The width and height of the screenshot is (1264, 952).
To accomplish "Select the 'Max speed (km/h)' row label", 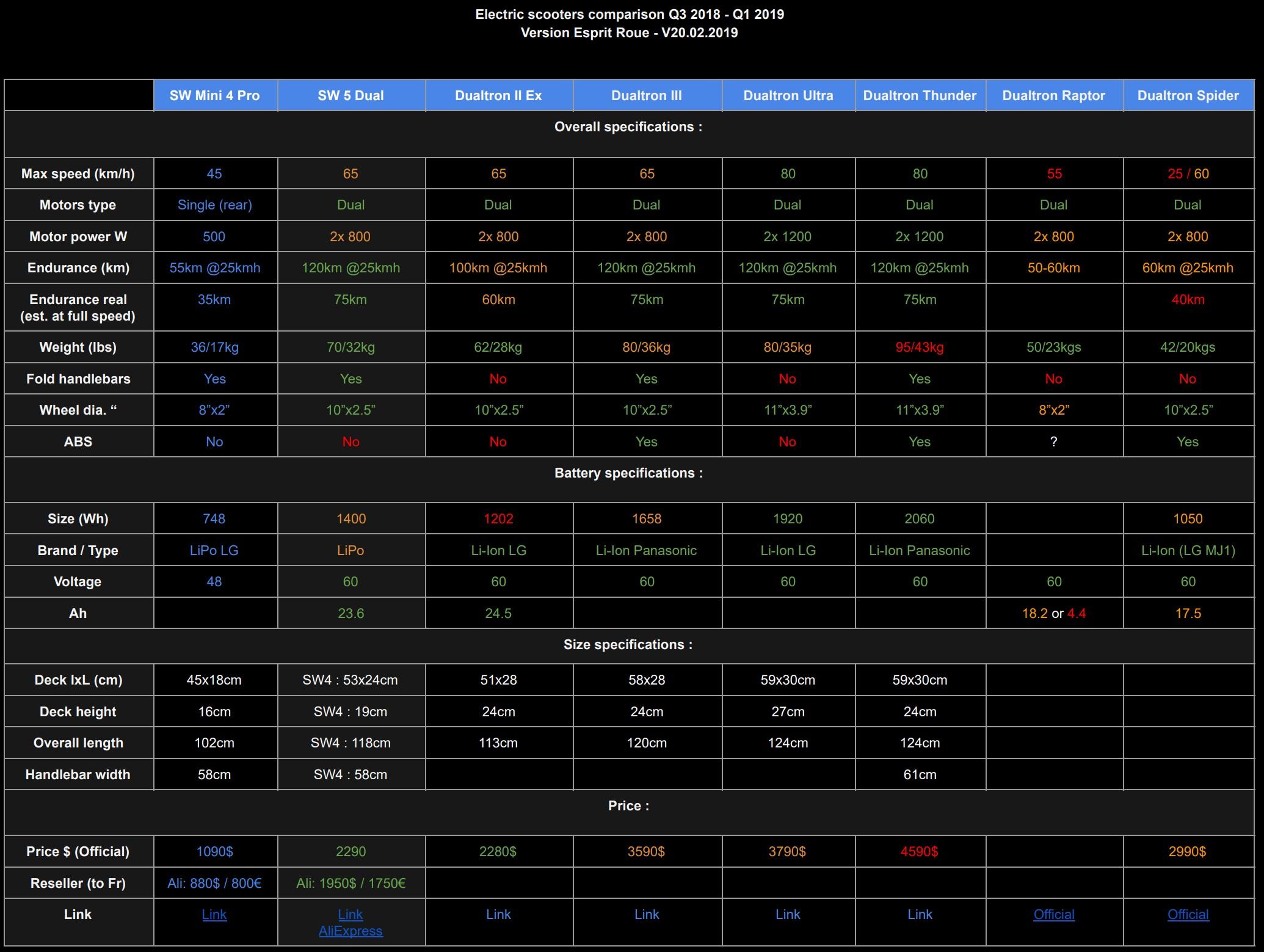I will point(78,173).
